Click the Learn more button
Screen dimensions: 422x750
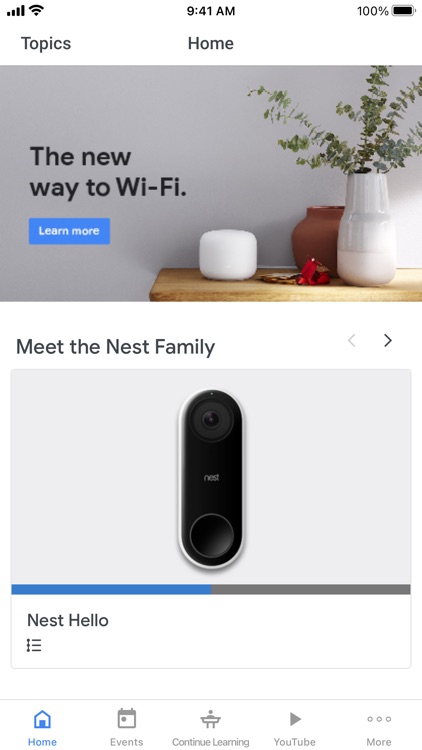(69, 231)
